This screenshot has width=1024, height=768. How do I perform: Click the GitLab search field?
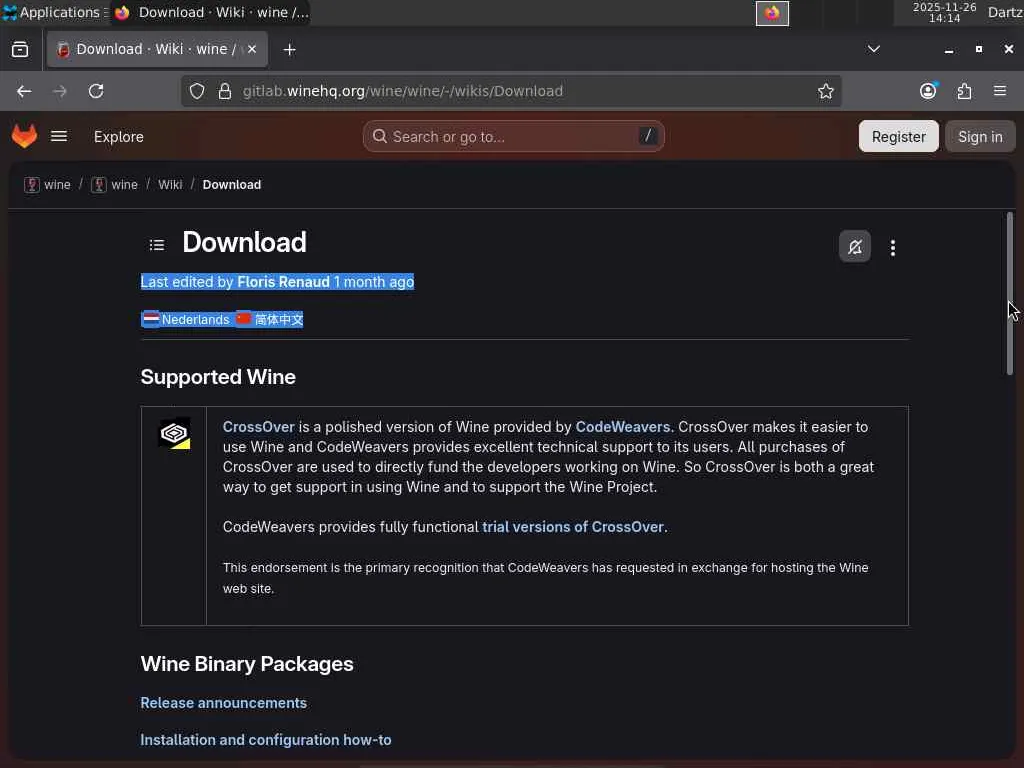point(513,137)
